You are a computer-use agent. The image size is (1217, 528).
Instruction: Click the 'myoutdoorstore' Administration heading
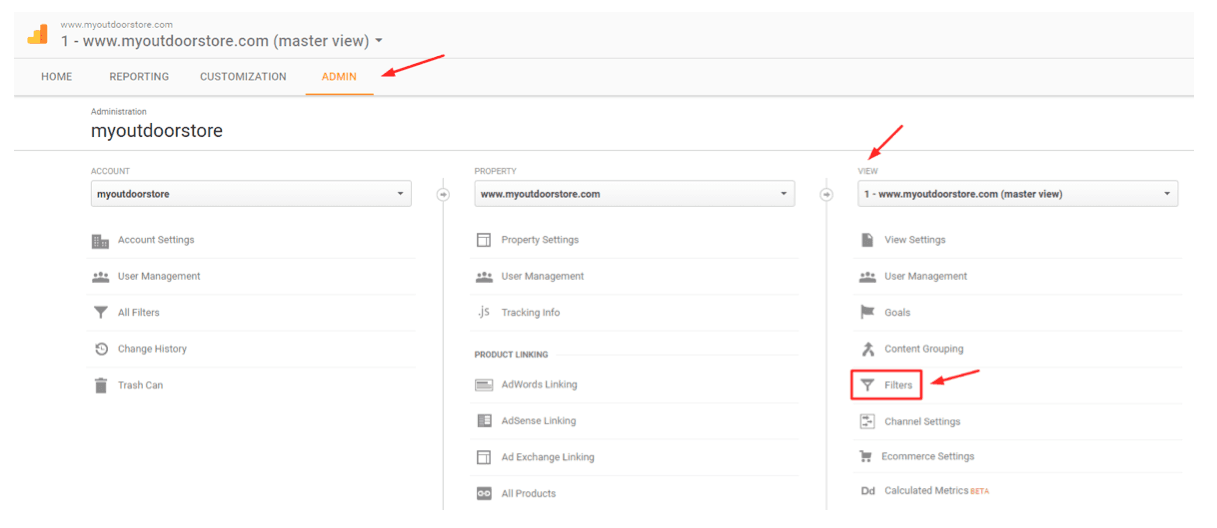pyautogui.click(x=157, y=131)
